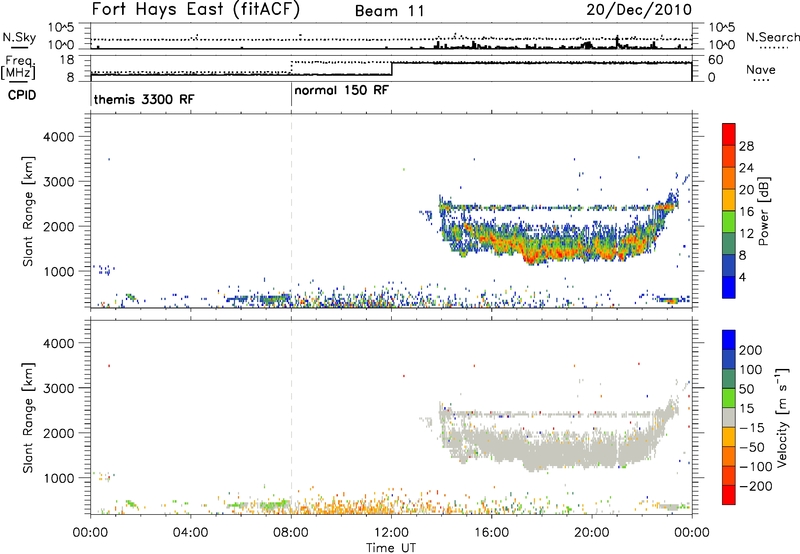Click the 12:00 time axis tick label
The width and height of the screenshot is (800, 554).
tap(391, 533)
